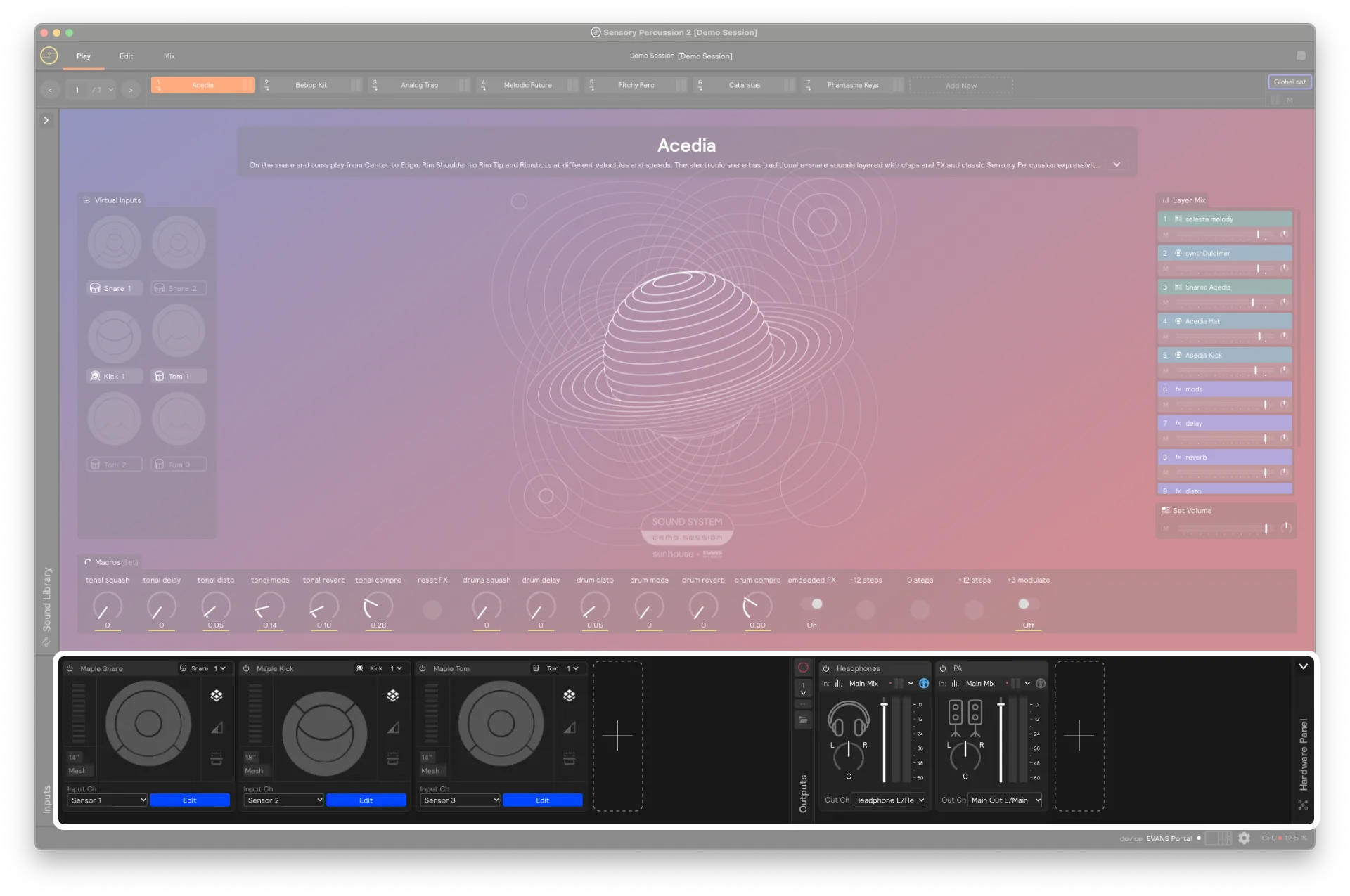Click the Headphones volume fader

coord(884,739)
